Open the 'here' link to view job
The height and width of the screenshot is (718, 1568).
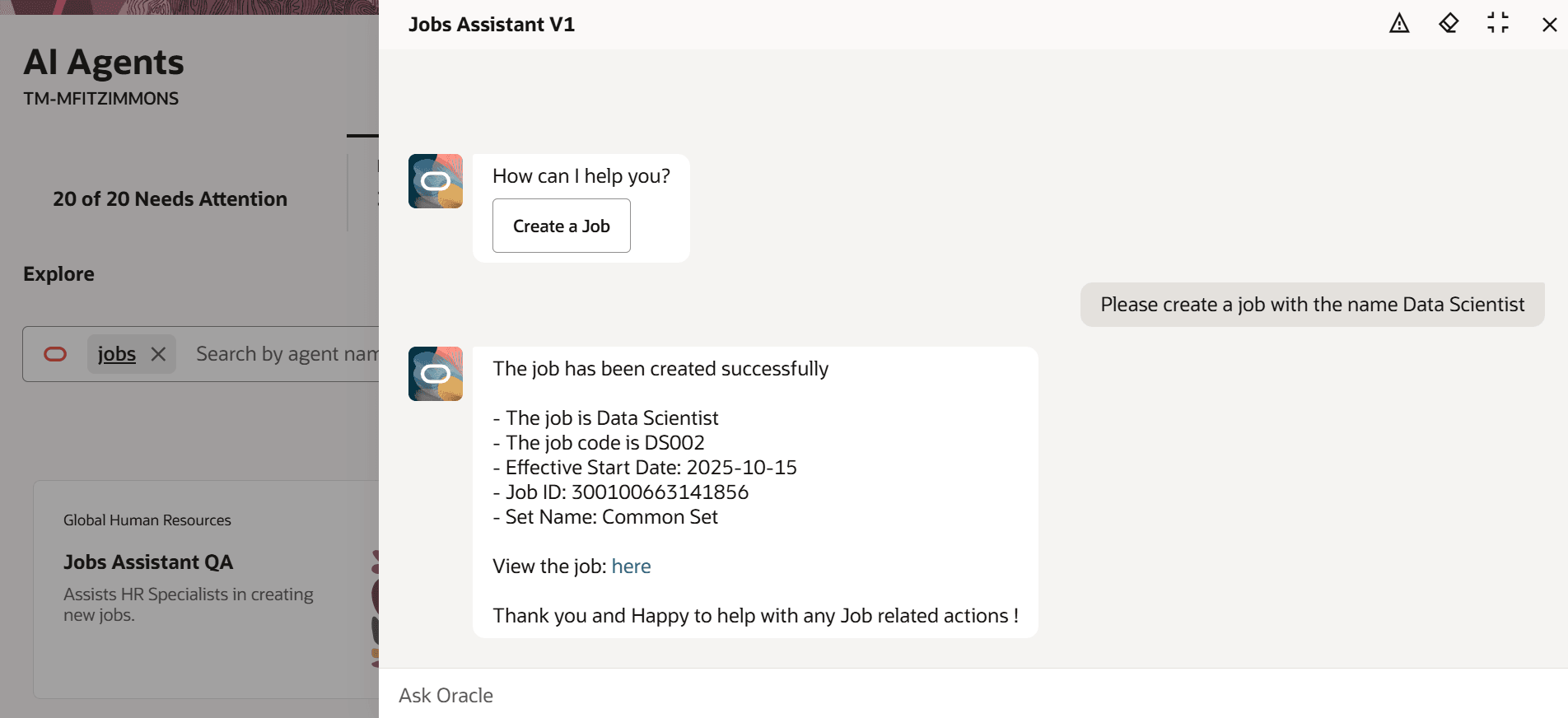point(631,566)
